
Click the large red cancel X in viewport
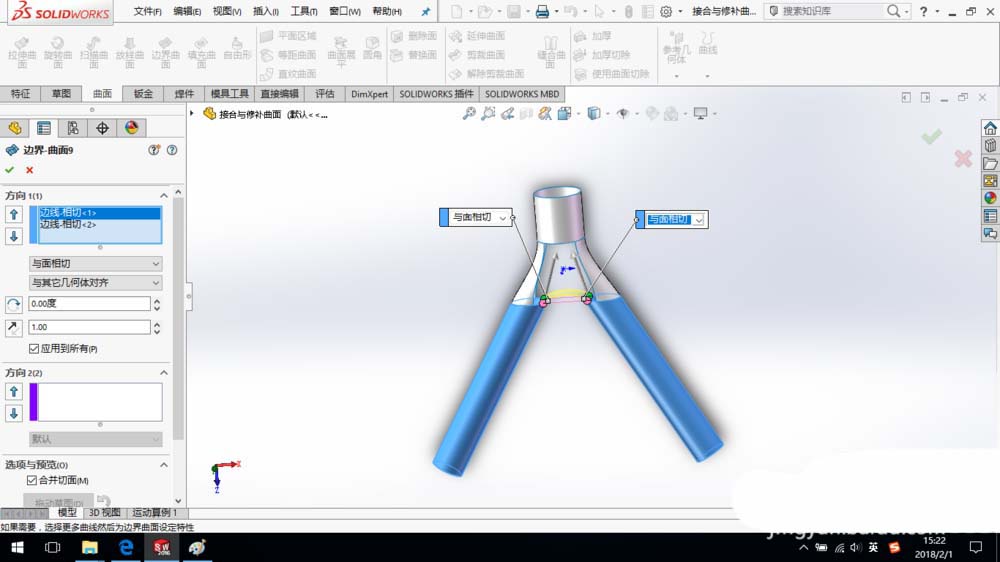tap(963, 158)
